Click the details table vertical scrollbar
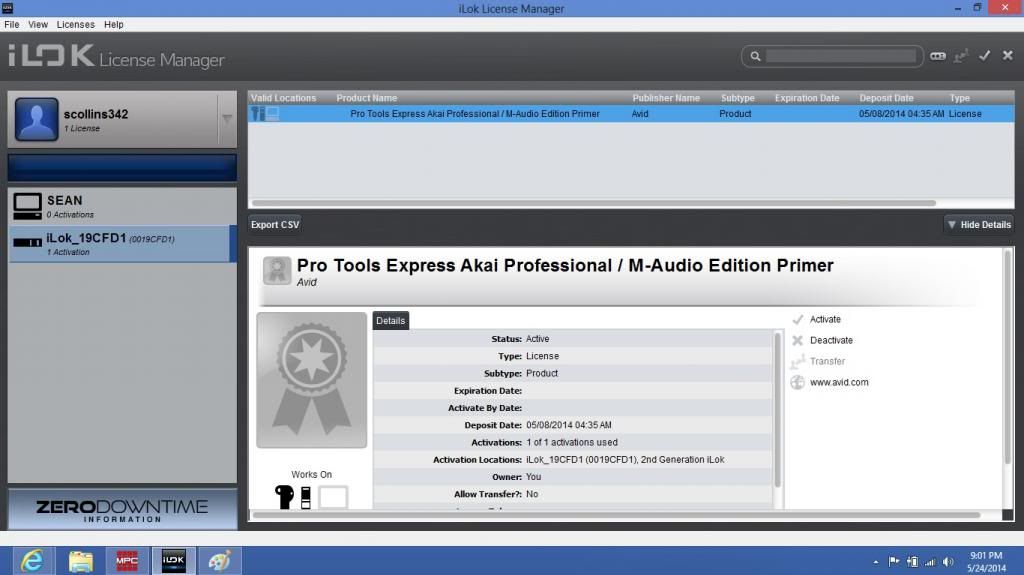 point(777,410)
